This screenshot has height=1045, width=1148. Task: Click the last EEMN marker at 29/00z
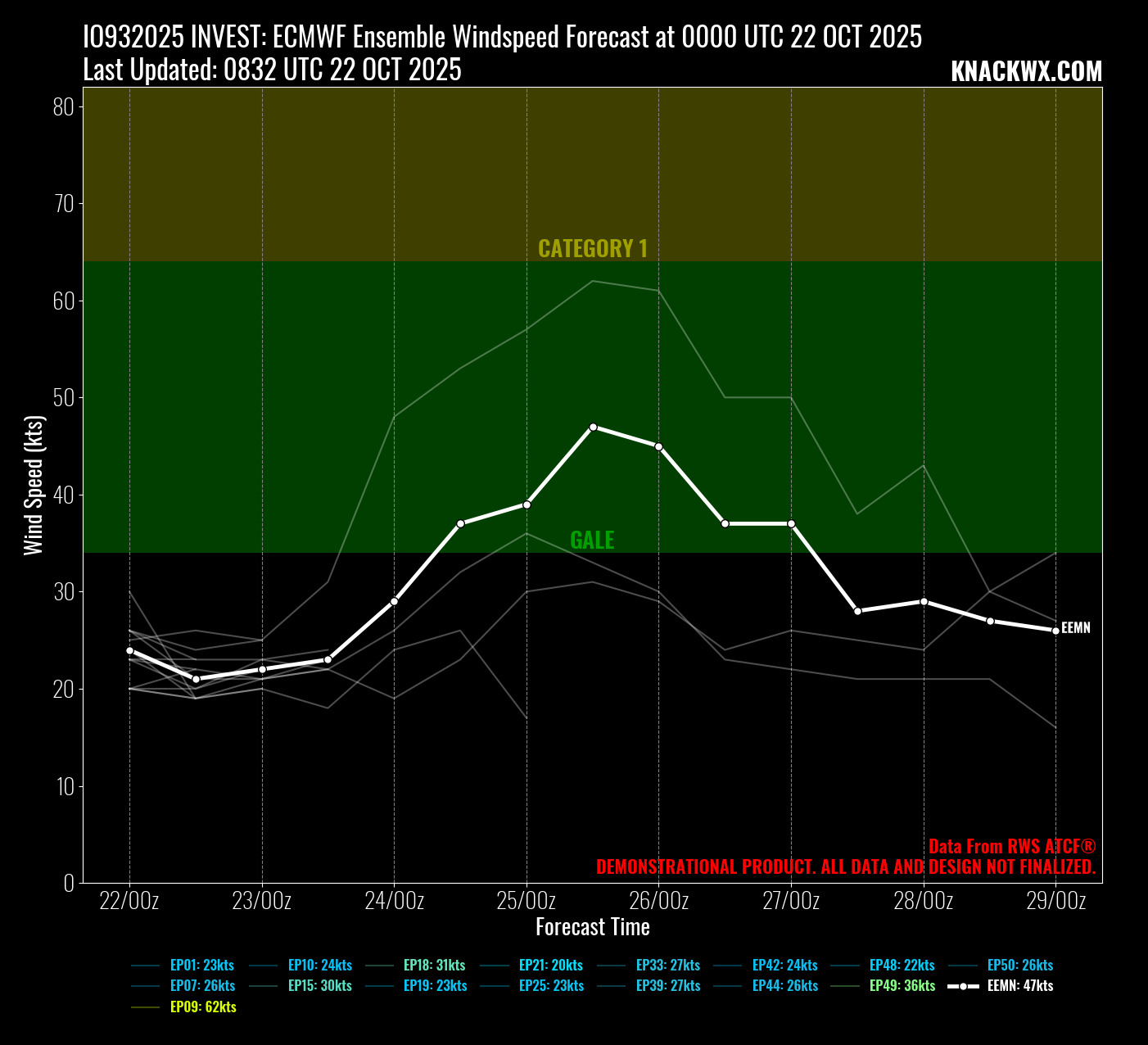tap(1055, 631)
